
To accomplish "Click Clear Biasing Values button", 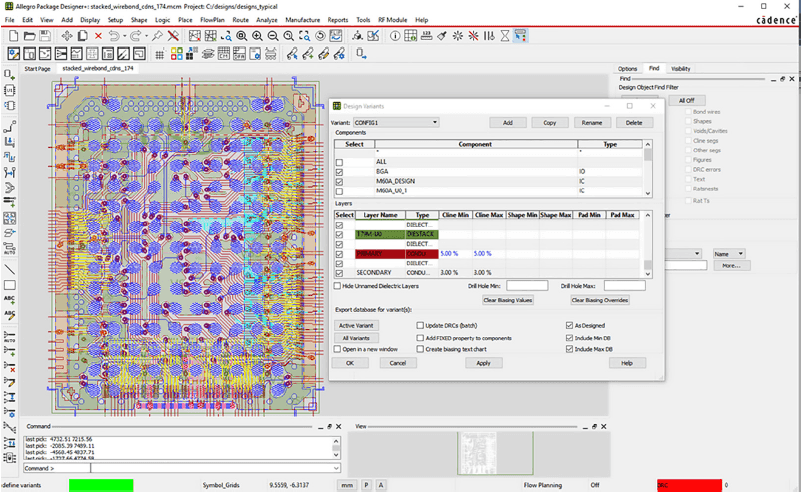I will [508, 301].
